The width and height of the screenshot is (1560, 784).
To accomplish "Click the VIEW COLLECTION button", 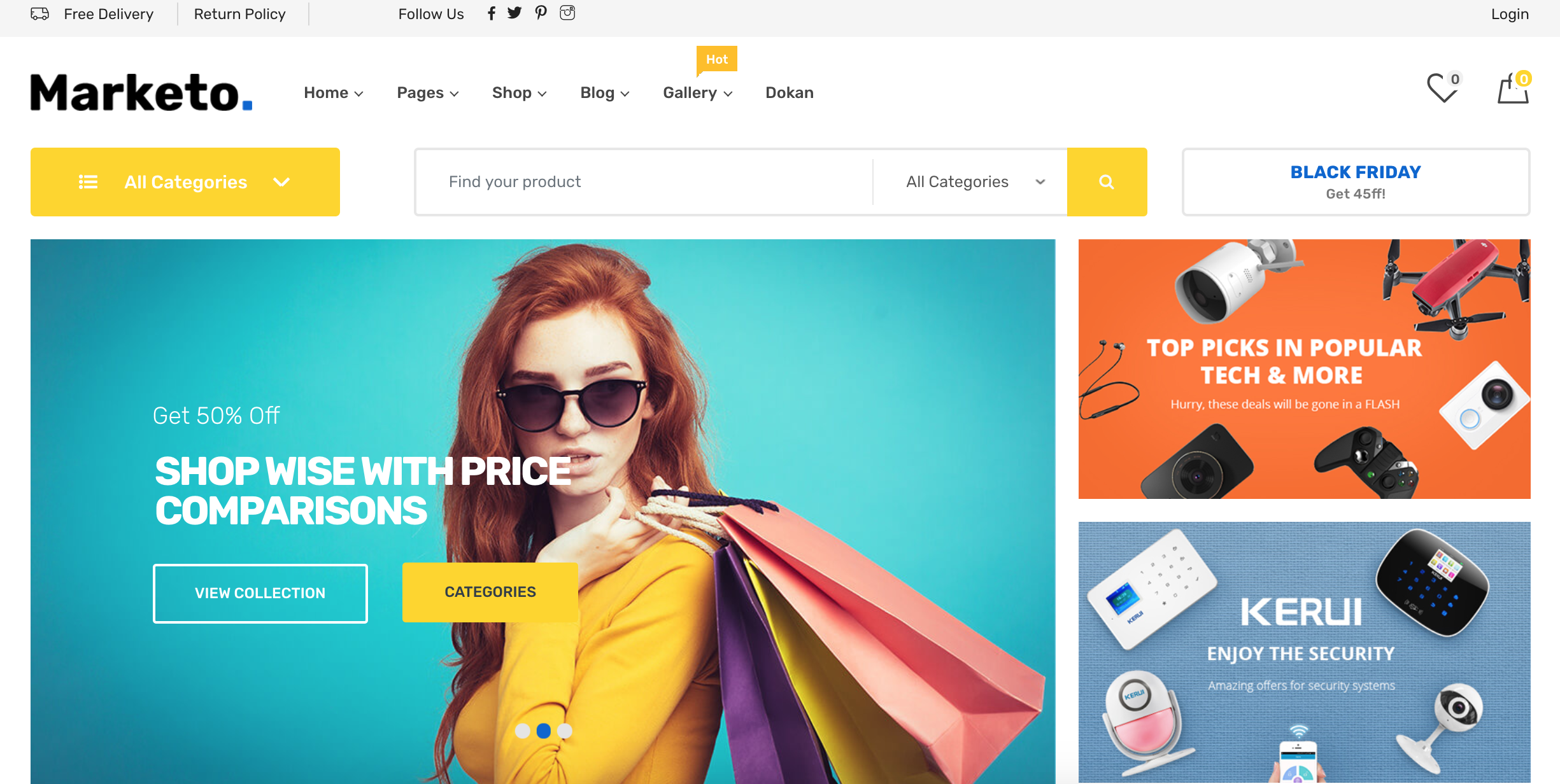I will coord(261,591).
